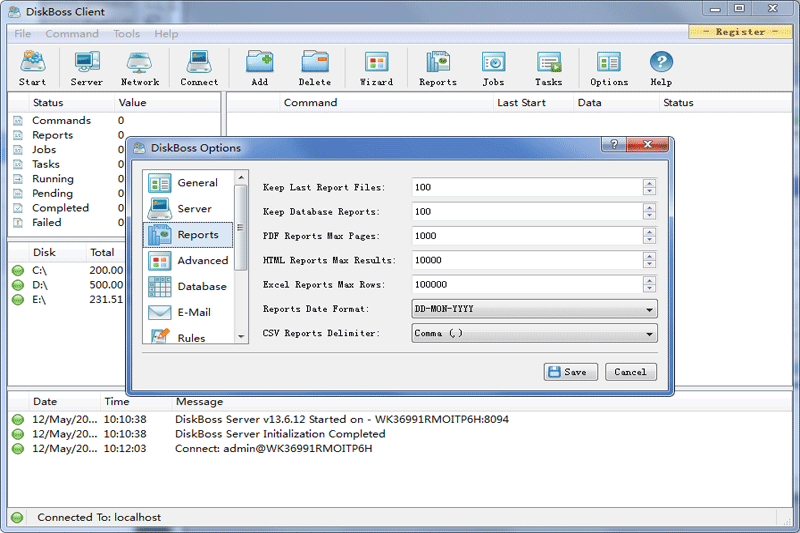Click the Start toolbar icon

pyautogui.click(x=32, y=68)
